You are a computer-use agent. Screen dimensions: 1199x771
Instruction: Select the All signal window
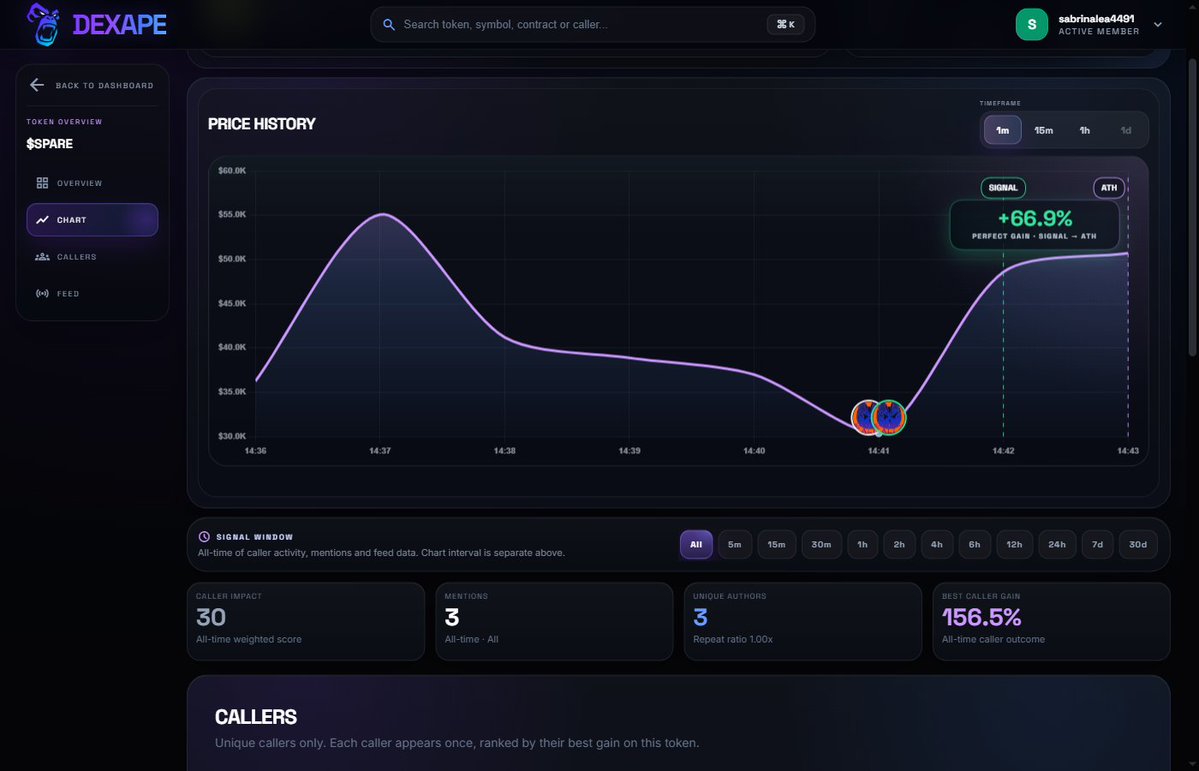click(696, 545)
